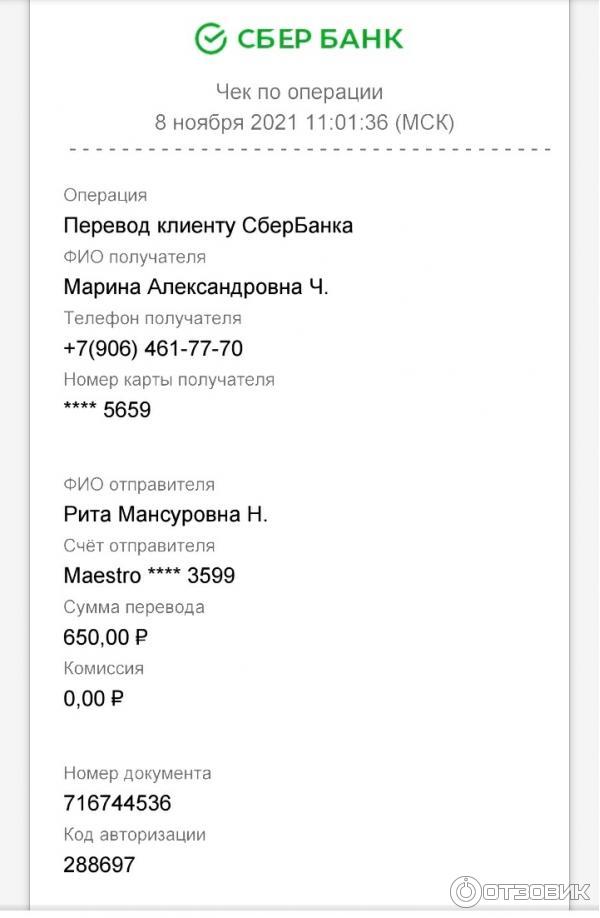Viewport: 600px width, 918px height.
Task: Select document number 716744536
Action: [x=117, y=803]
